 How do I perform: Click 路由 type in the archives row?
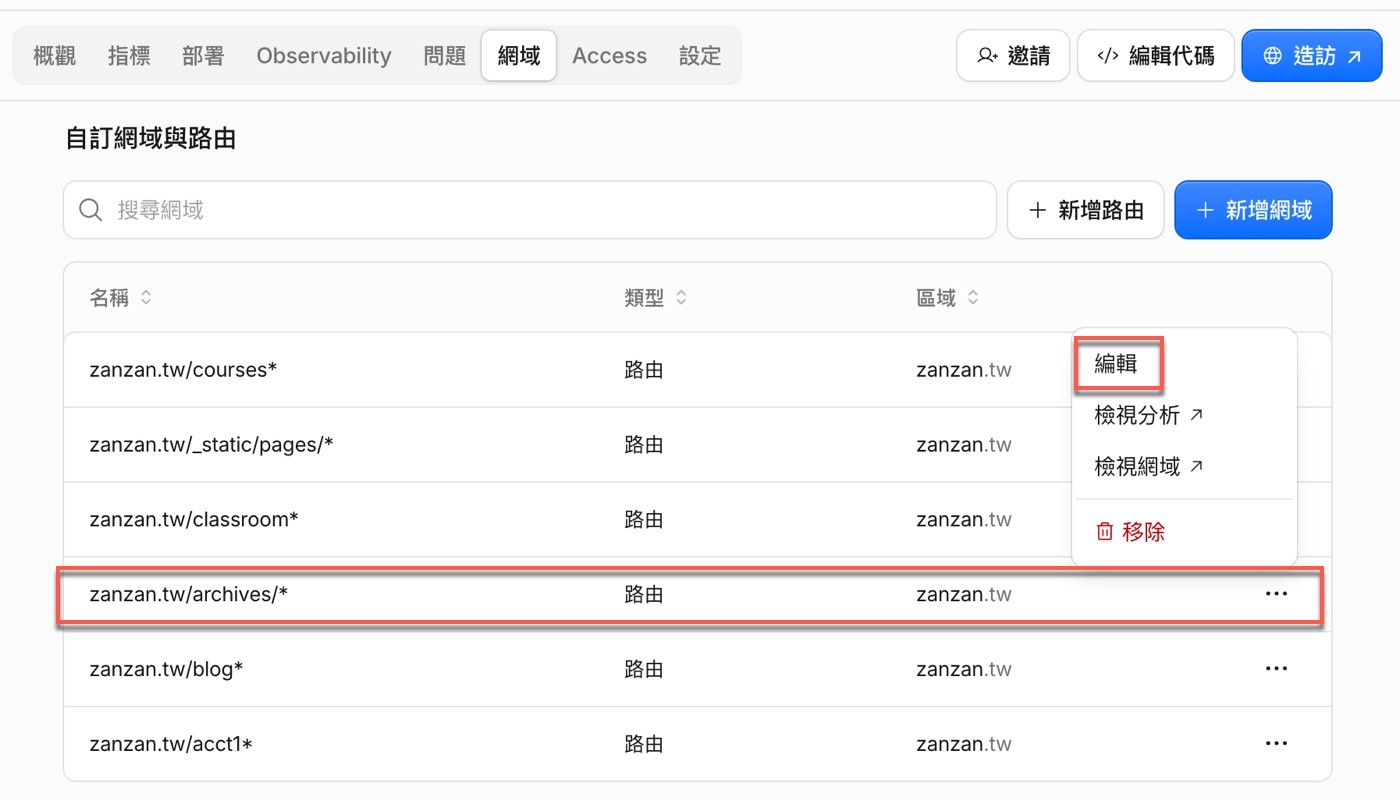(644, 594)
